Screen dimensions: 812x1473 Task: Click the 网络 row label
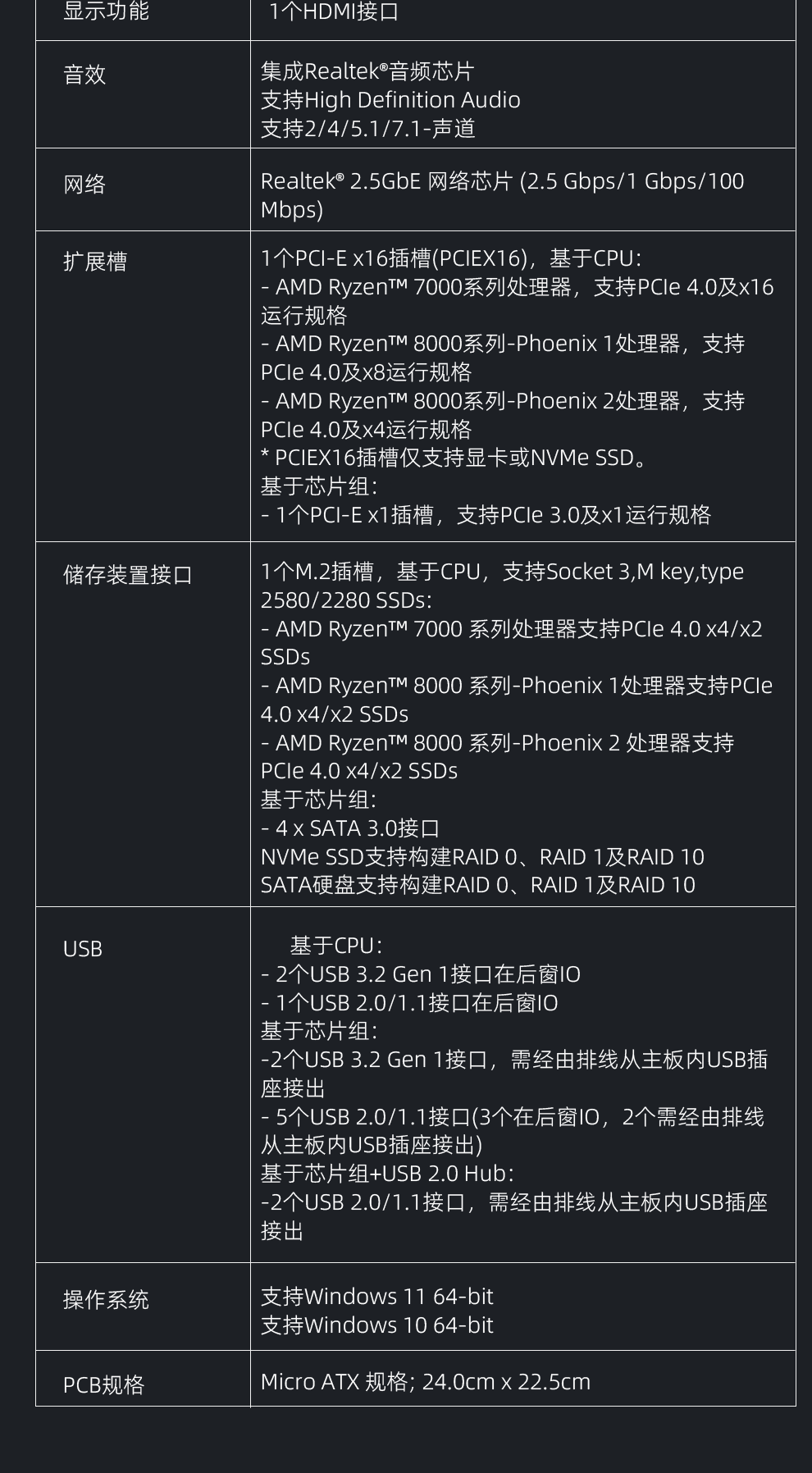84,184
